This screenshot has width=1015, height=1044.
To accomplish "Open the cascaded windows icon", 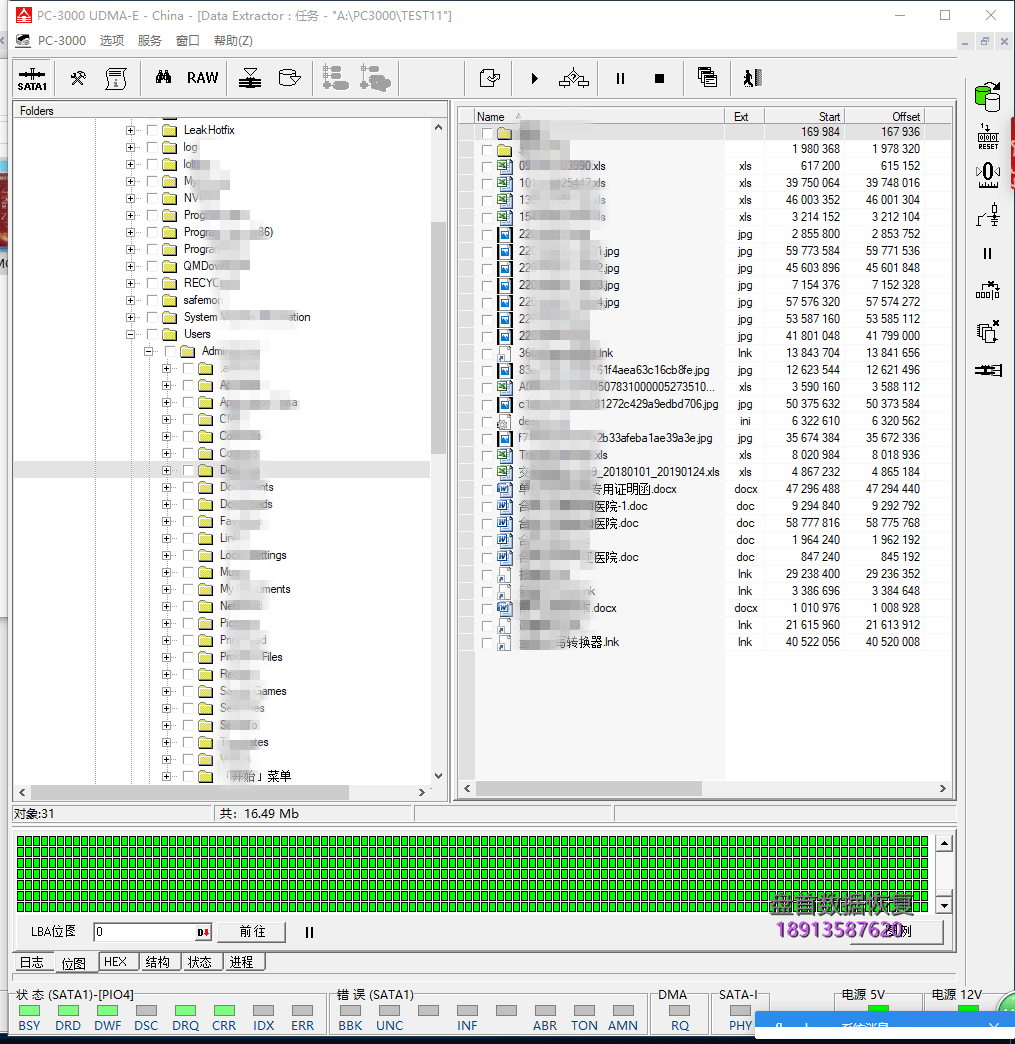I will pos(707,77).
